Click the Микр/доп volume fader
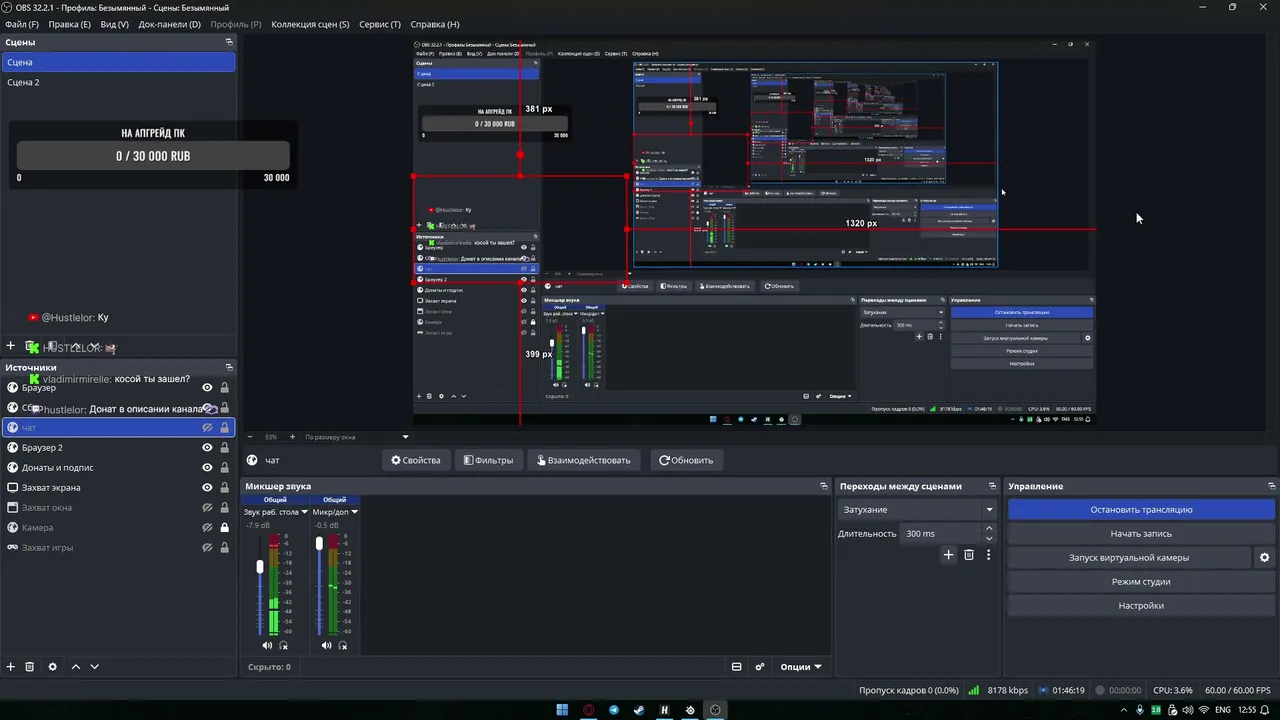 click(319, 544)
